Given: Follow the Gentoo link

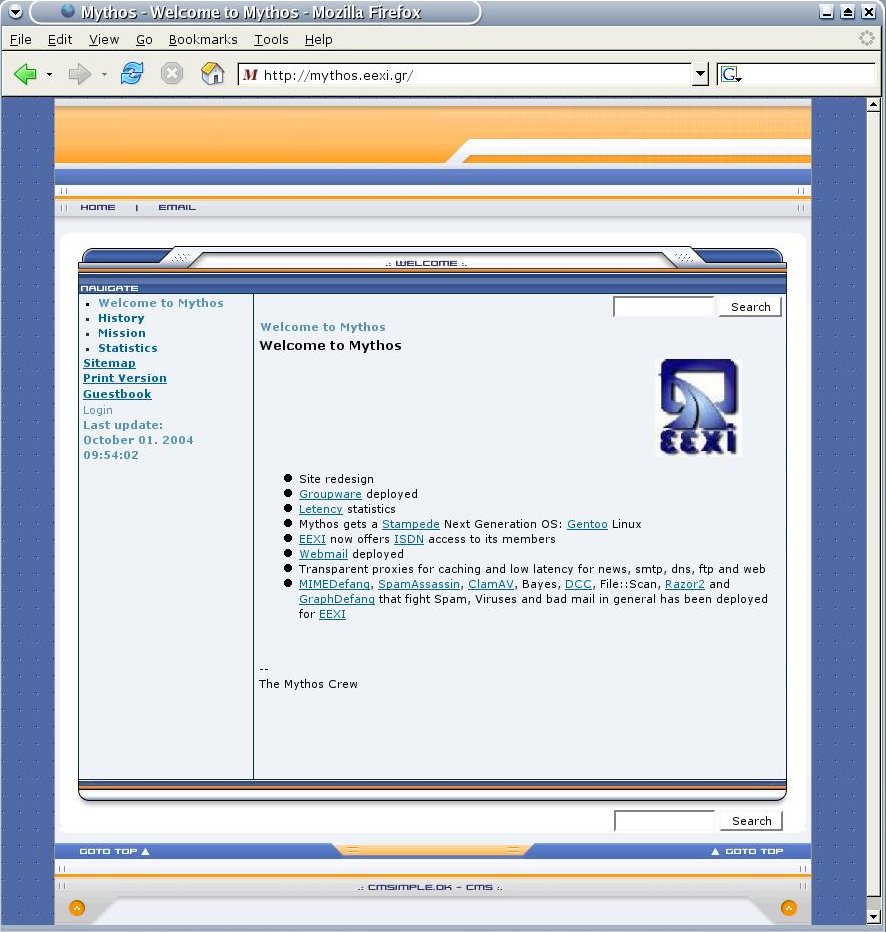Looking at the screenshot, I should pyautogui.click(x=587, y=524).
